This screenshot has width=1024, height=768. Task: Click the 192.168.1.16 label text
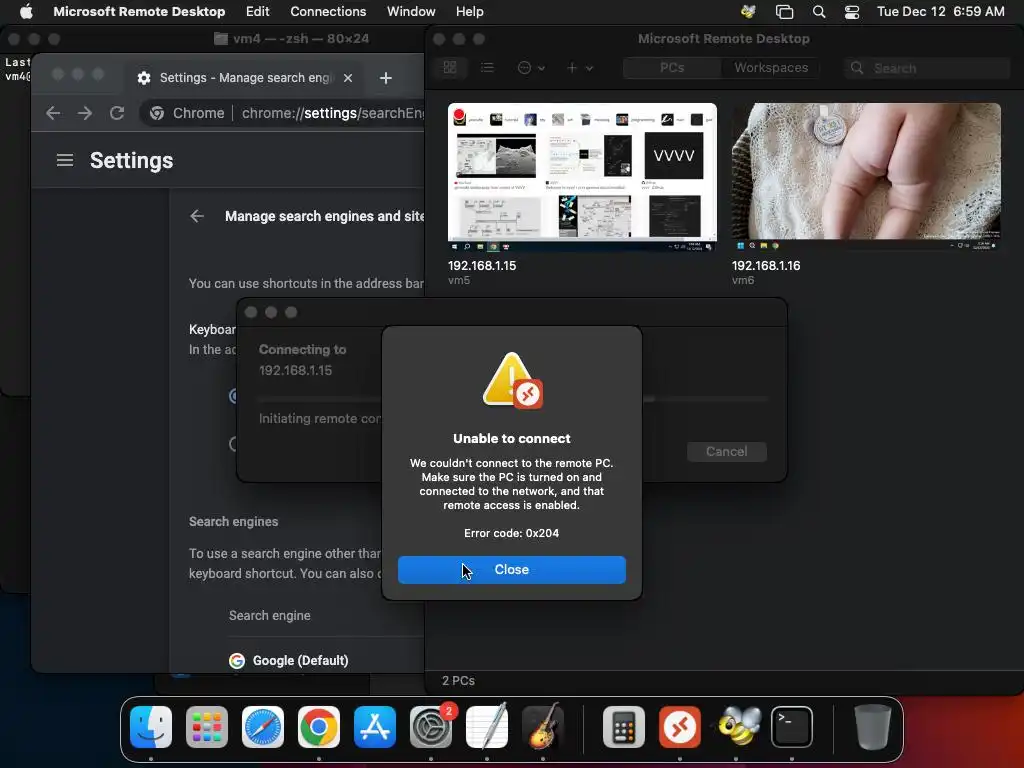tap(765, 266)
